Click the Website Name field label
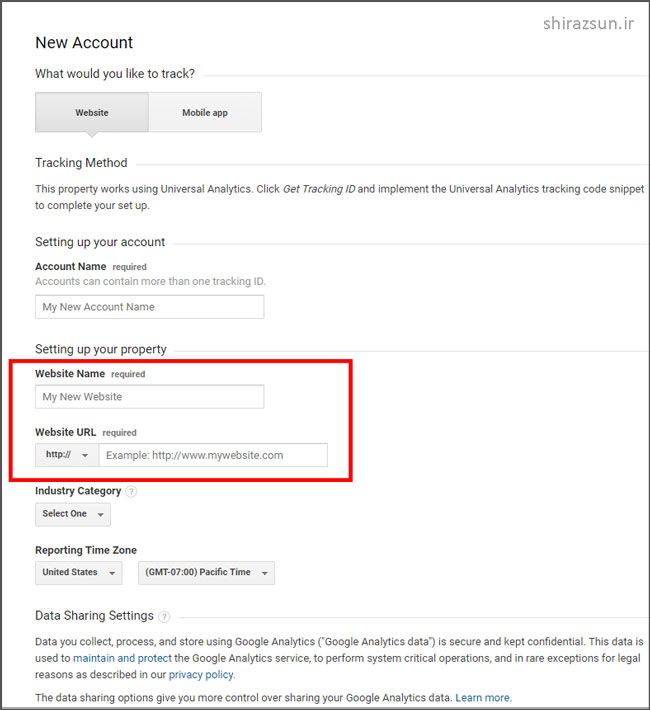The width and height of the screenshot is (650, 710). [x=72, y=374]
